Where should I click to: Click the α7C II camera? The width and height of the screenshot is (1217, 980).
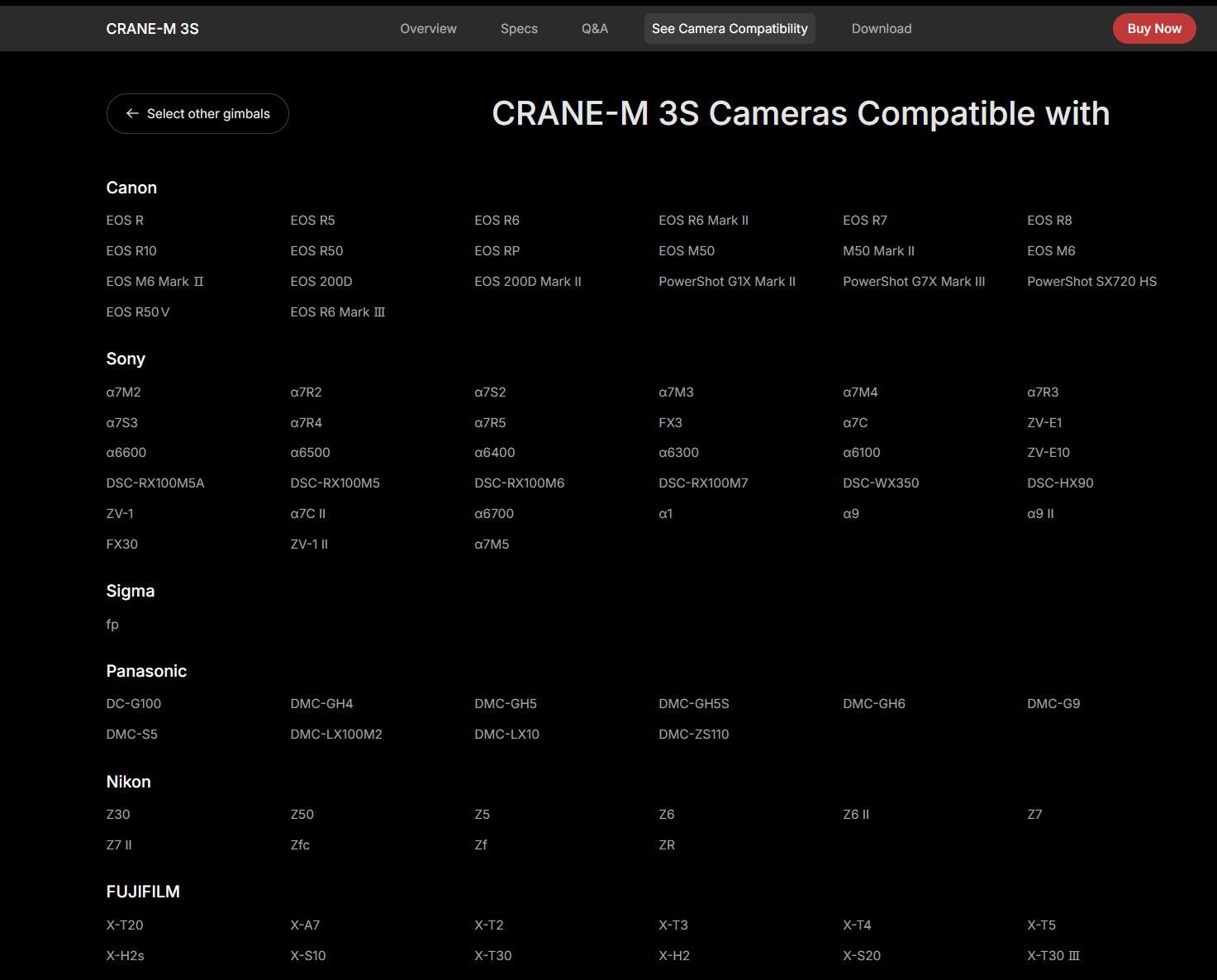point(307,513)
